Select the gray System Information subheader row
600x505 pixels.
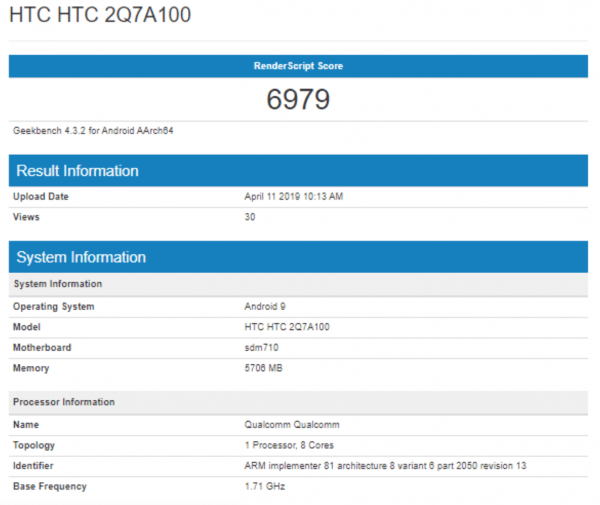[298, 284]
